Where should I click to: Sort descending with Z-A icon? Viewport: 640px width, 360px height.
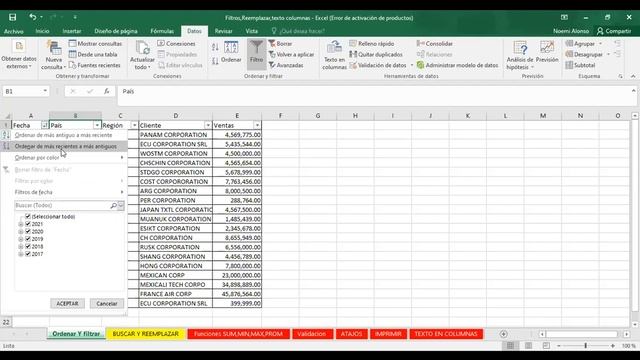click(x=215, y=61)
